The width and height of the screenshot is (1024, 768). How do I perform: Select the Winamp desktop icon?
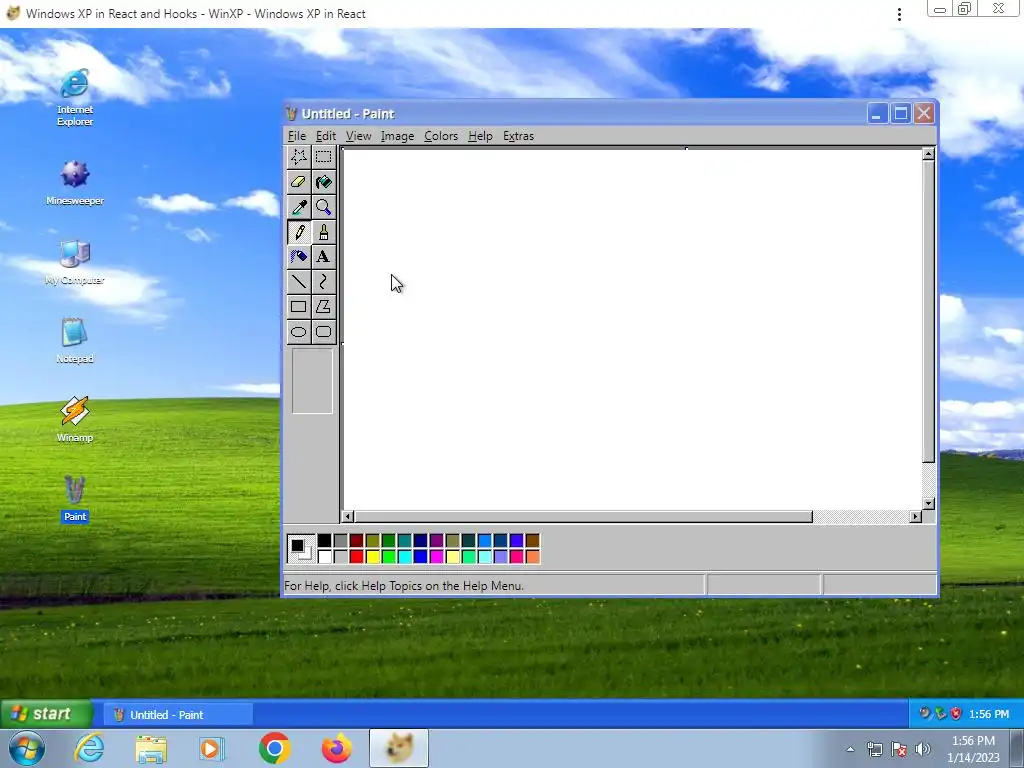(x=74, y=421)
